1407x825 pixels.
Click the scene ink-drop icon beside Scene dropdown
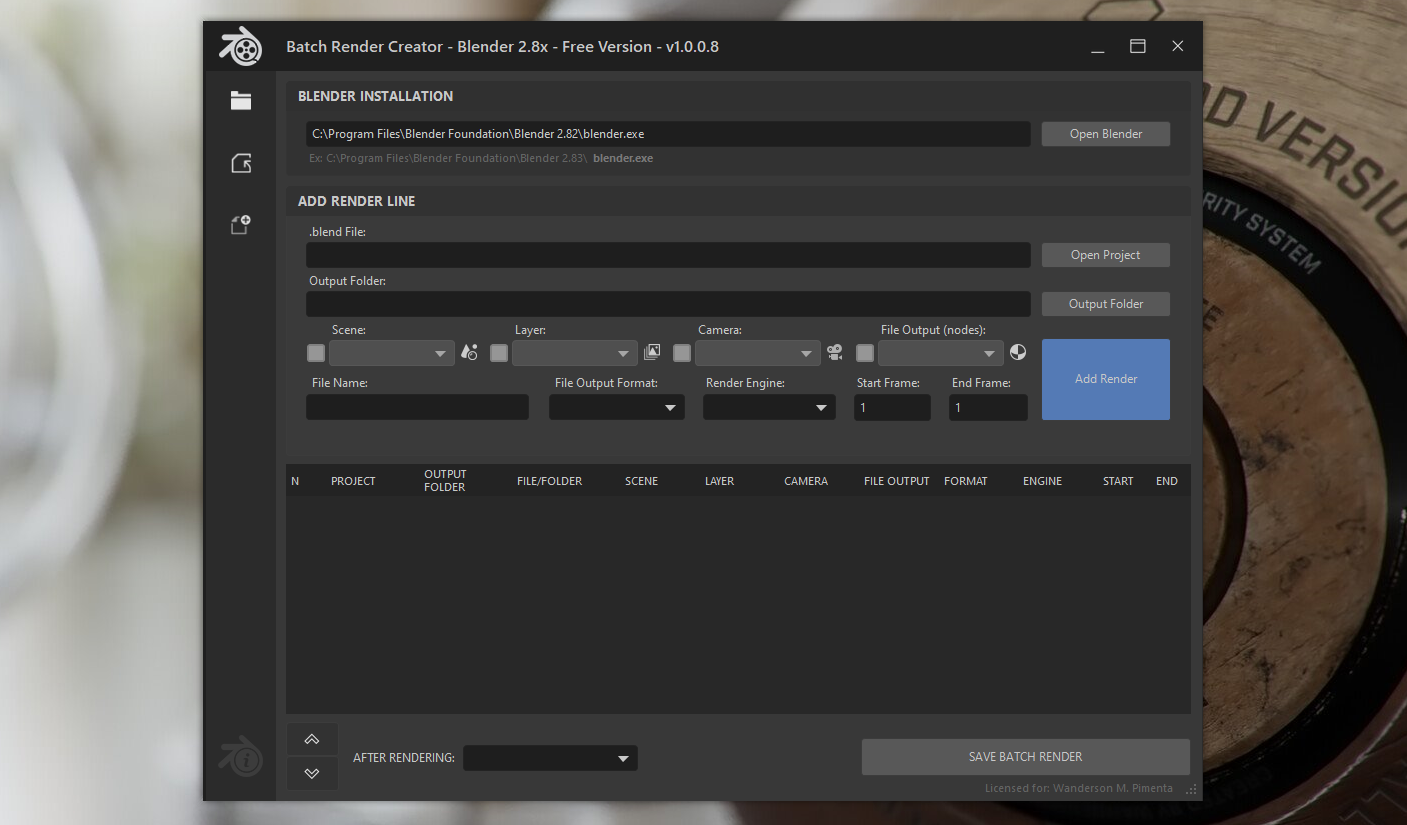click(469, 352)
